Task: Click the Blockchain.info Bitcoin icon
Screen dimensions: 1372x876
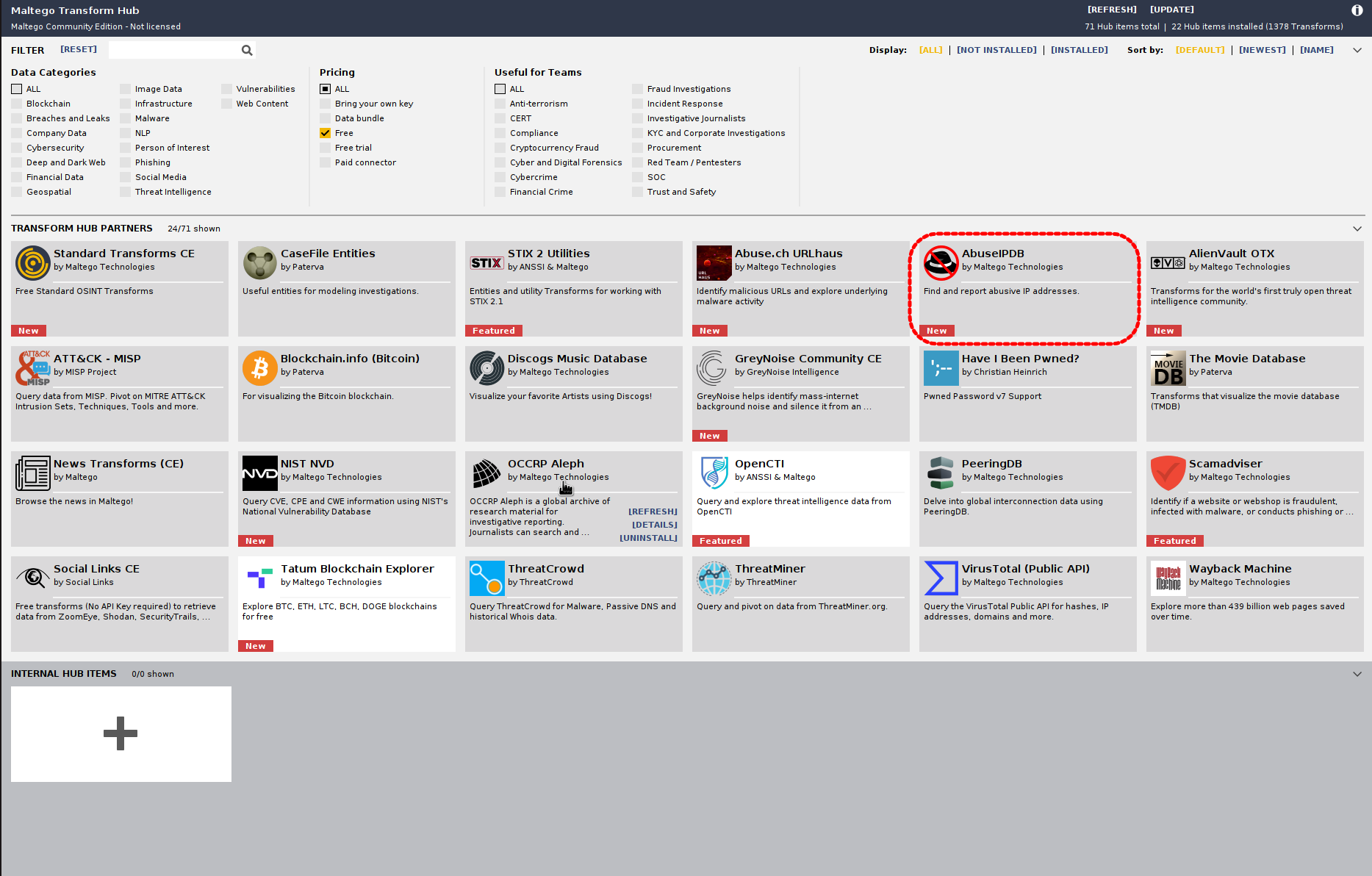Action: tap(260, 368)
